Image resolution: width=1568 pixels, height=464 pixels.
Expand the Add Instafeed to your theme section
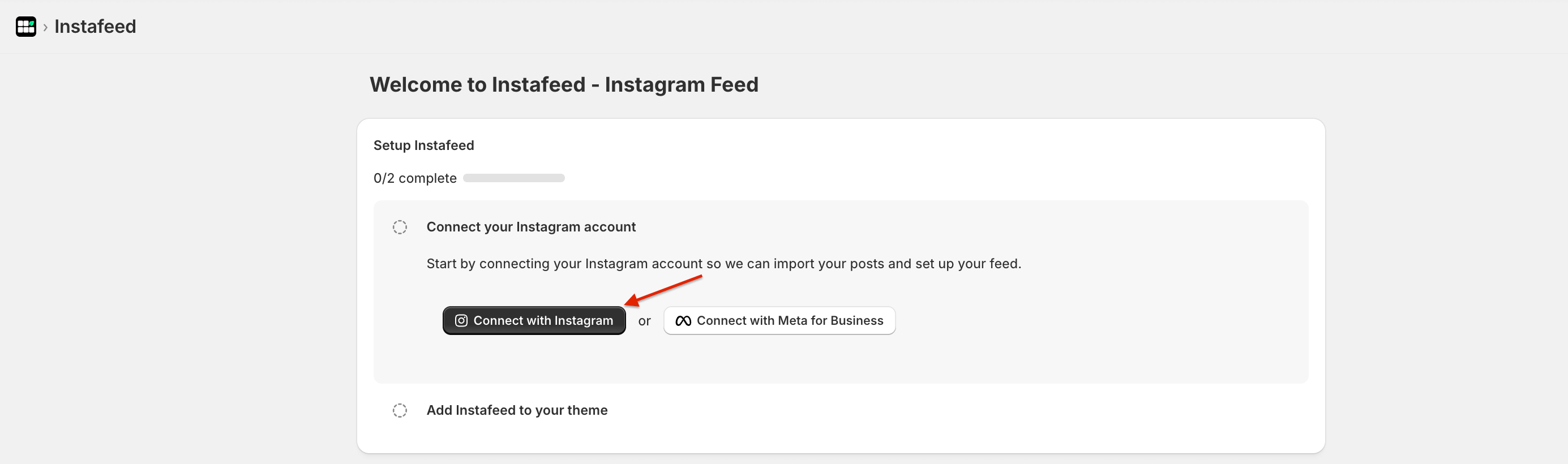point(517,410)
